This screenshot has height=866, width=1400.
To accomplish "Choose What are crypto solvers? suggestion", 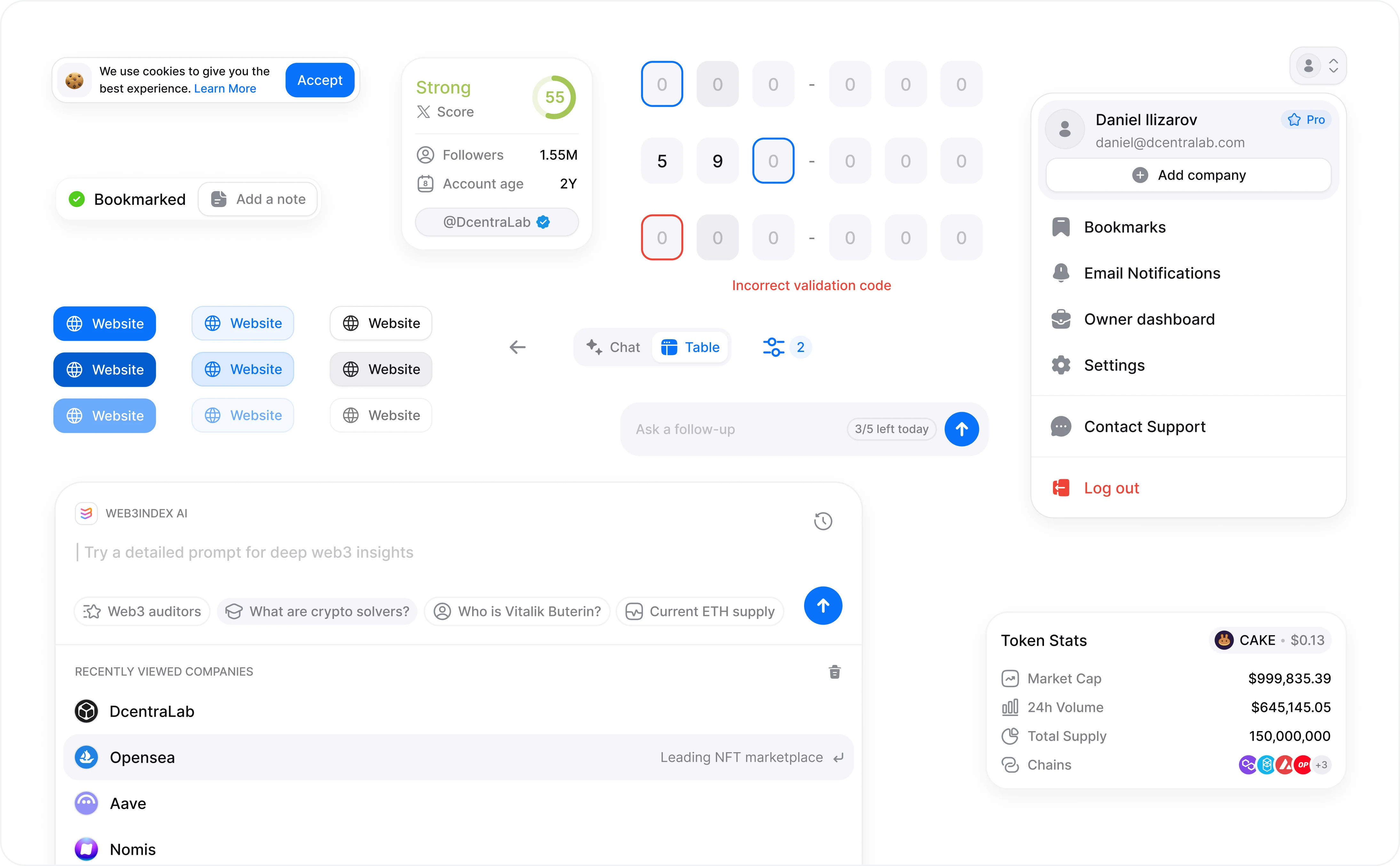I will tap(317, 612).
